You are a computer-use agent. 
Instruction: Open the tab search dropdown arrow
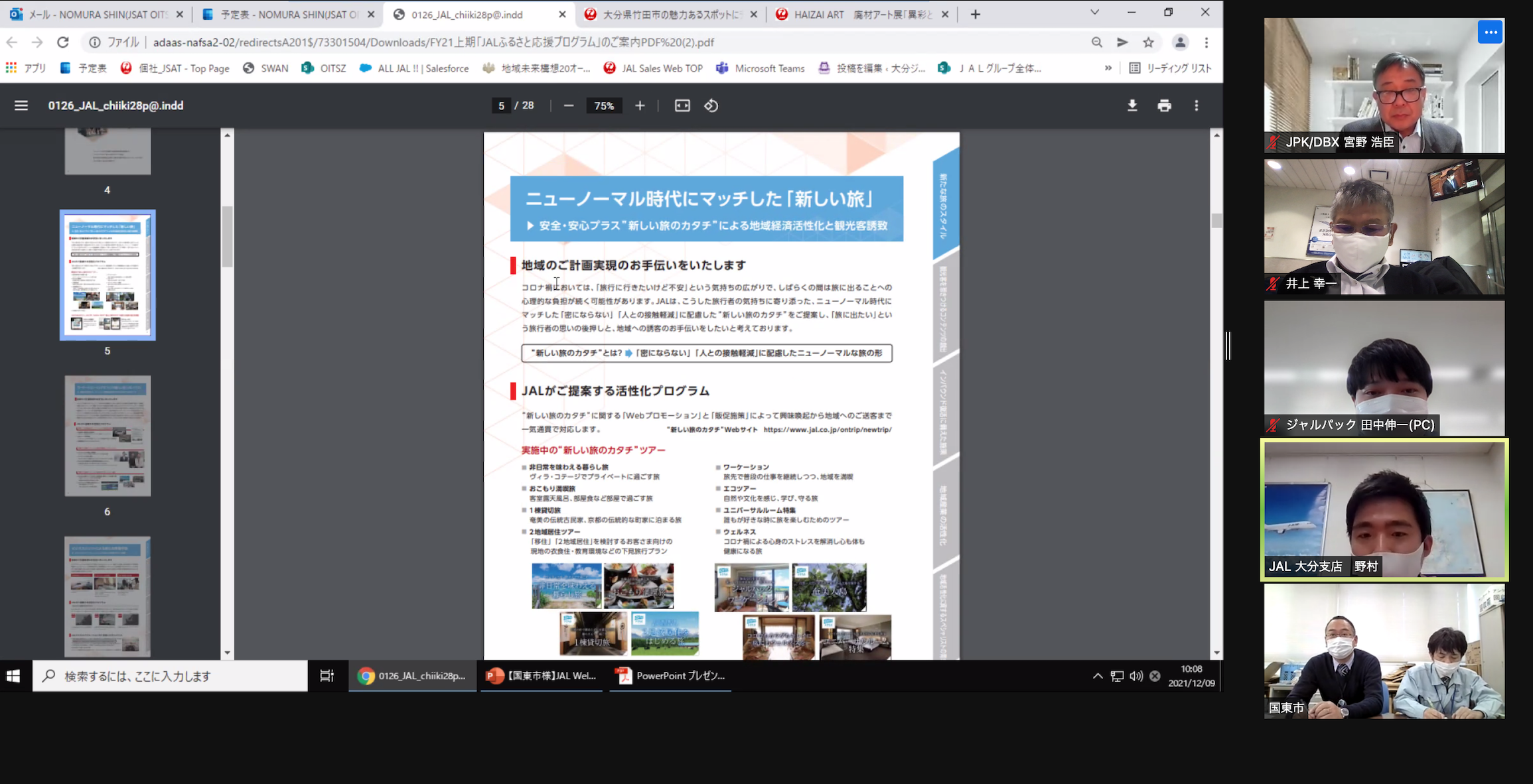coord(1094,13)
